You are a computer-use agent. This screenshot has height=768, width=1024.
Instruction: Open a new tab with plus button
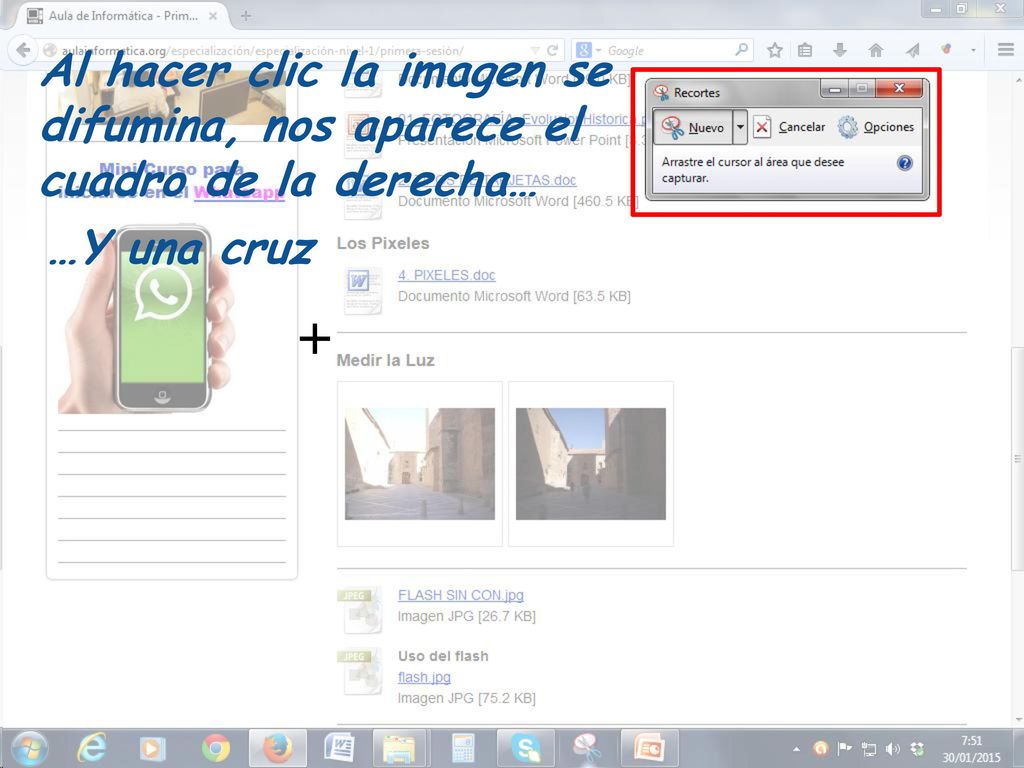coord(246,16)
